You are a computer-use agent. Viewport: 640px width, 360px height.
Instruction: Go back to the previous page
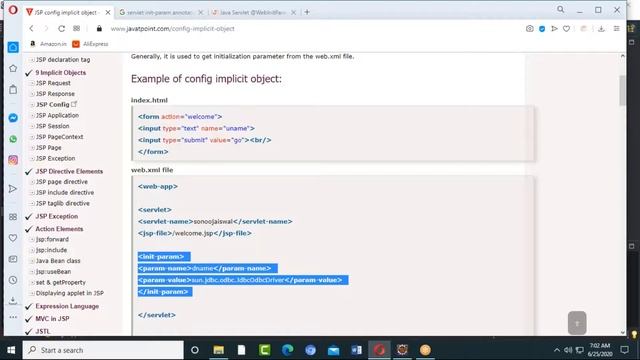click(31, 29)
